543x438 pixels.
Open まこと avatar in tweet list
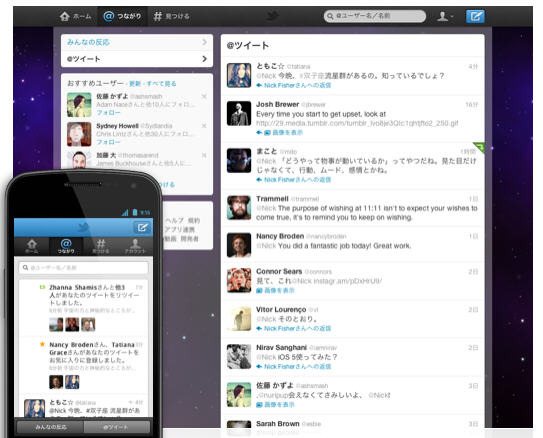click(x=239, y=160)
